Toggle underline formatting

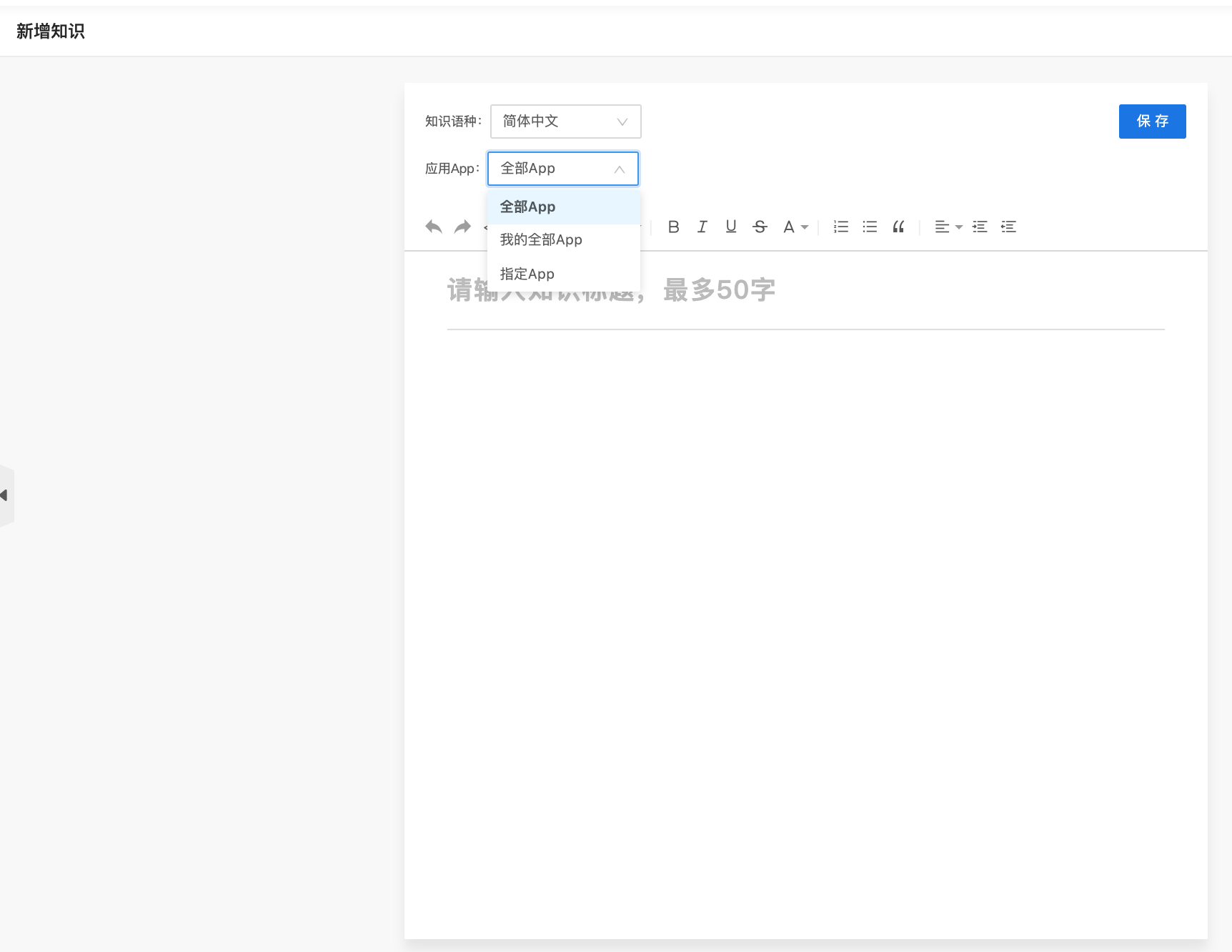tap(731, 227)
